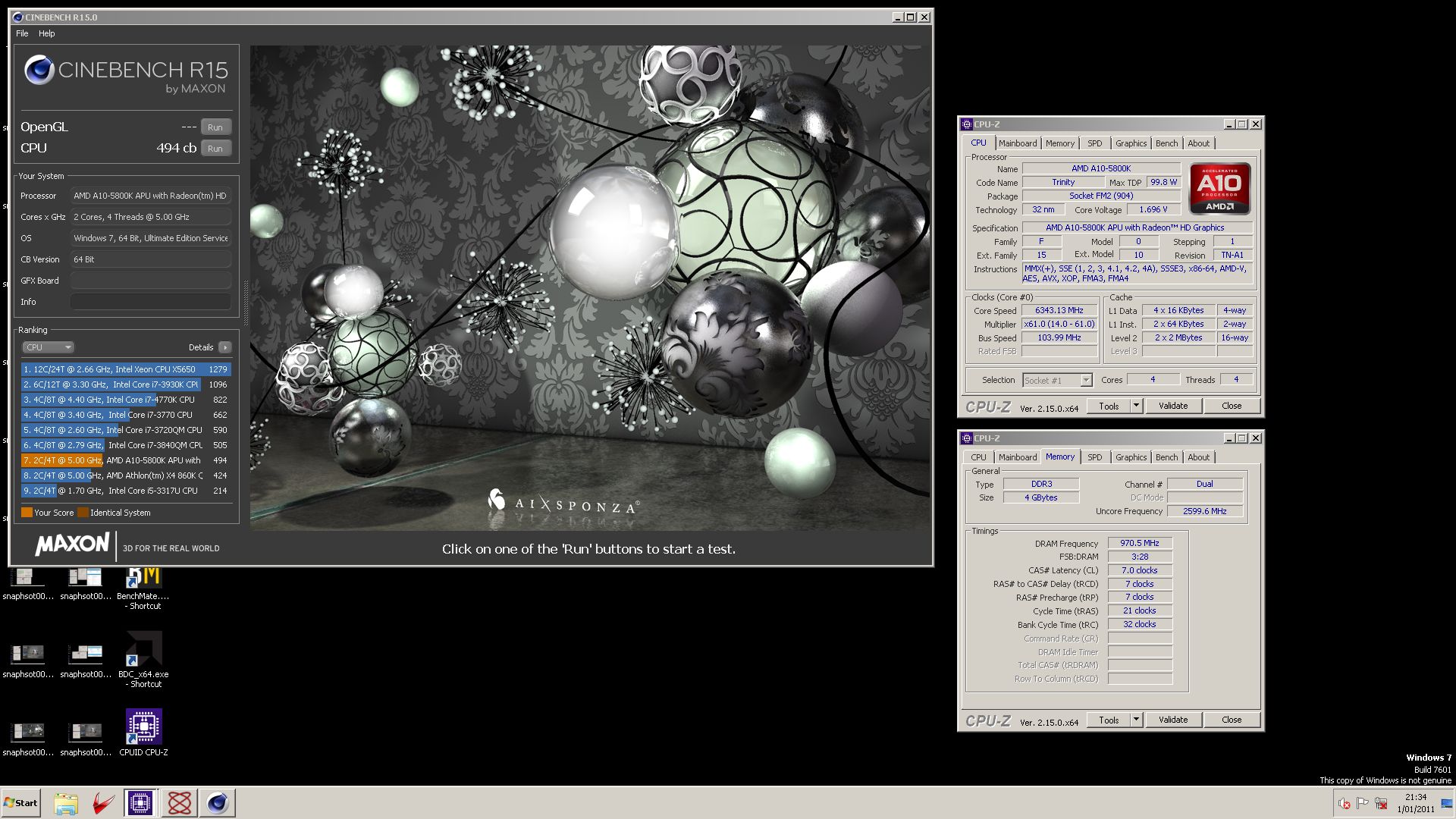This screenshot has width=1456, height=819.
Task: Switch to Mainboard tab in CPU-Z processor window
Action: click(x=1017, y=143)
